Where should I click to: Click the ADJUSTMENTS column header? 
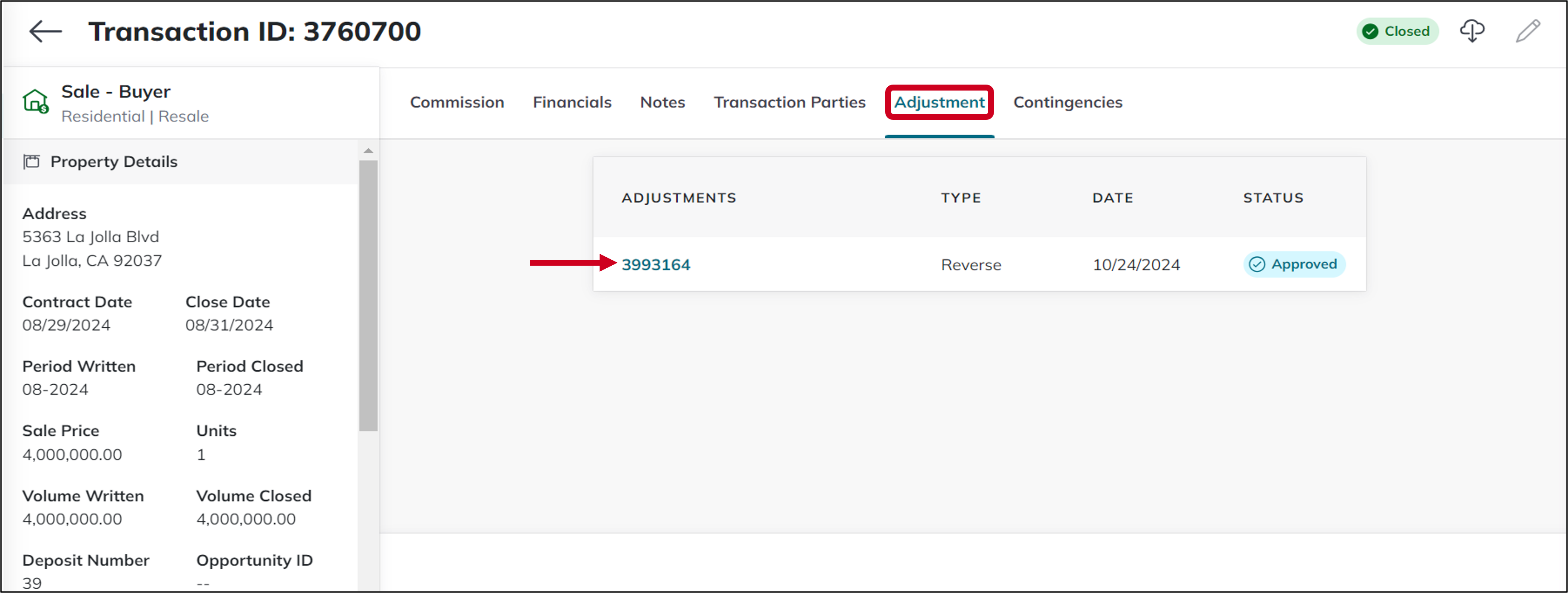pos(679,197)
